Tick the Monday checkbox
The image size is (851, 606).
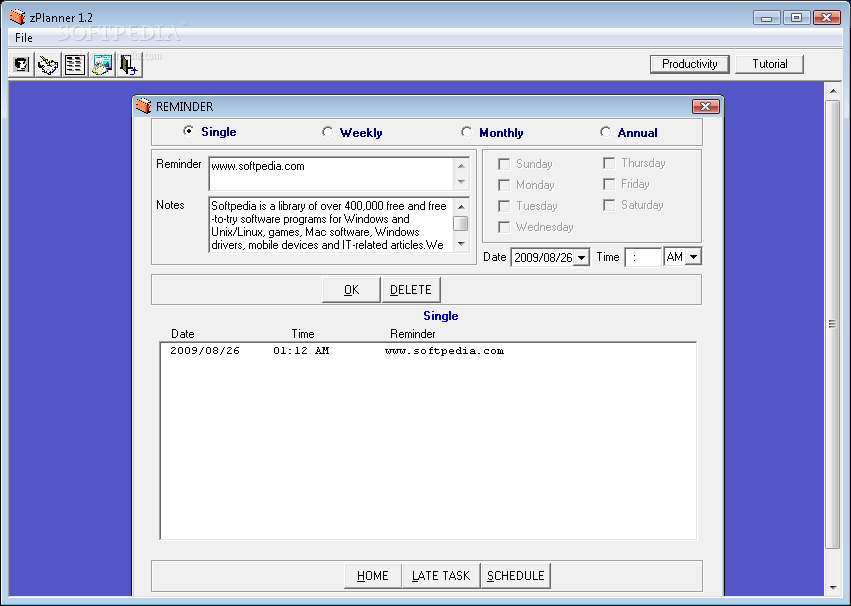[504, 185]
